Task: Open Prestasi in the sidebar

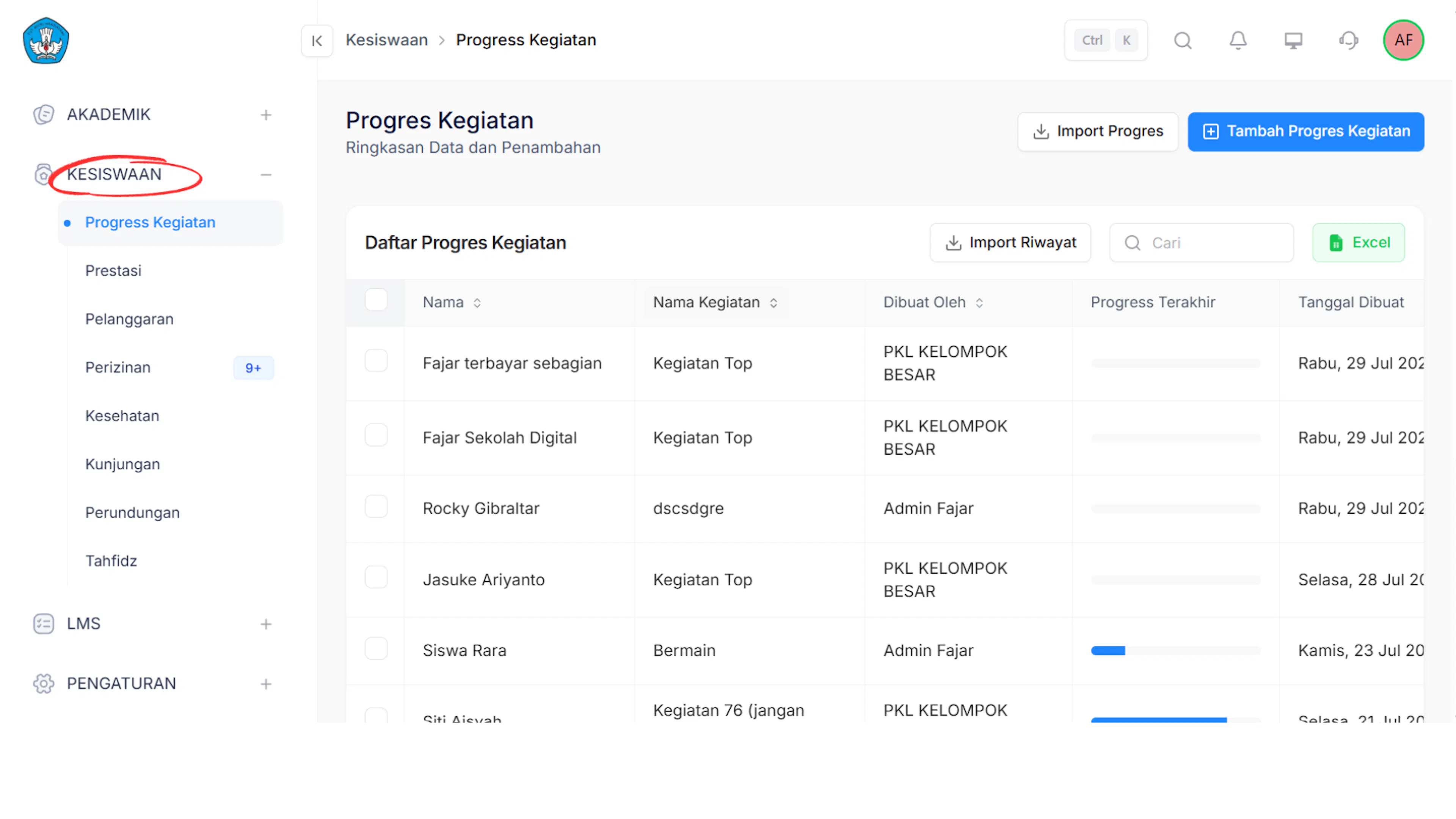Action: click(113, 271)
